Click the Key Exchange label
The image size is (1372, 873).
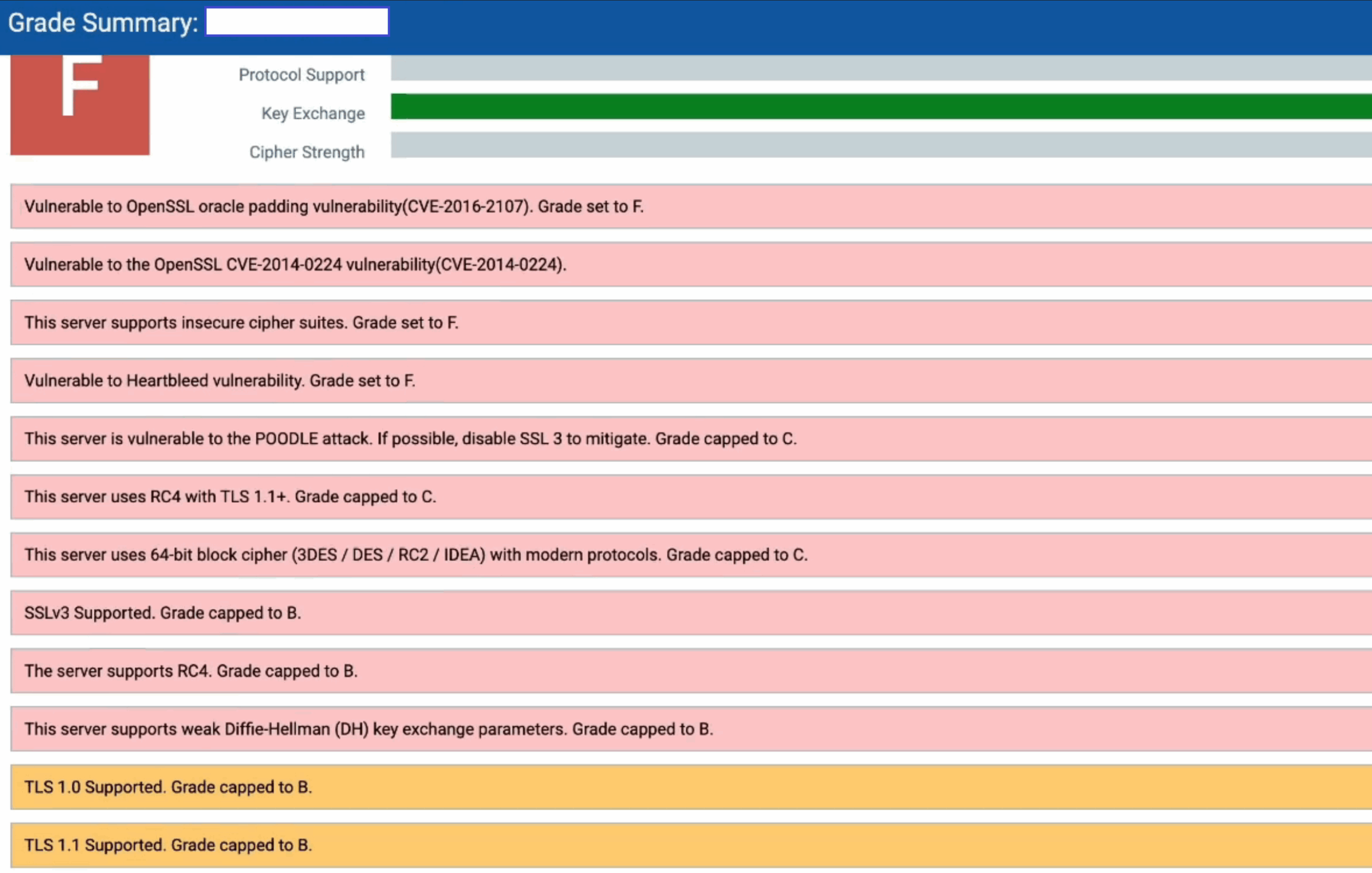pos(313,114)
